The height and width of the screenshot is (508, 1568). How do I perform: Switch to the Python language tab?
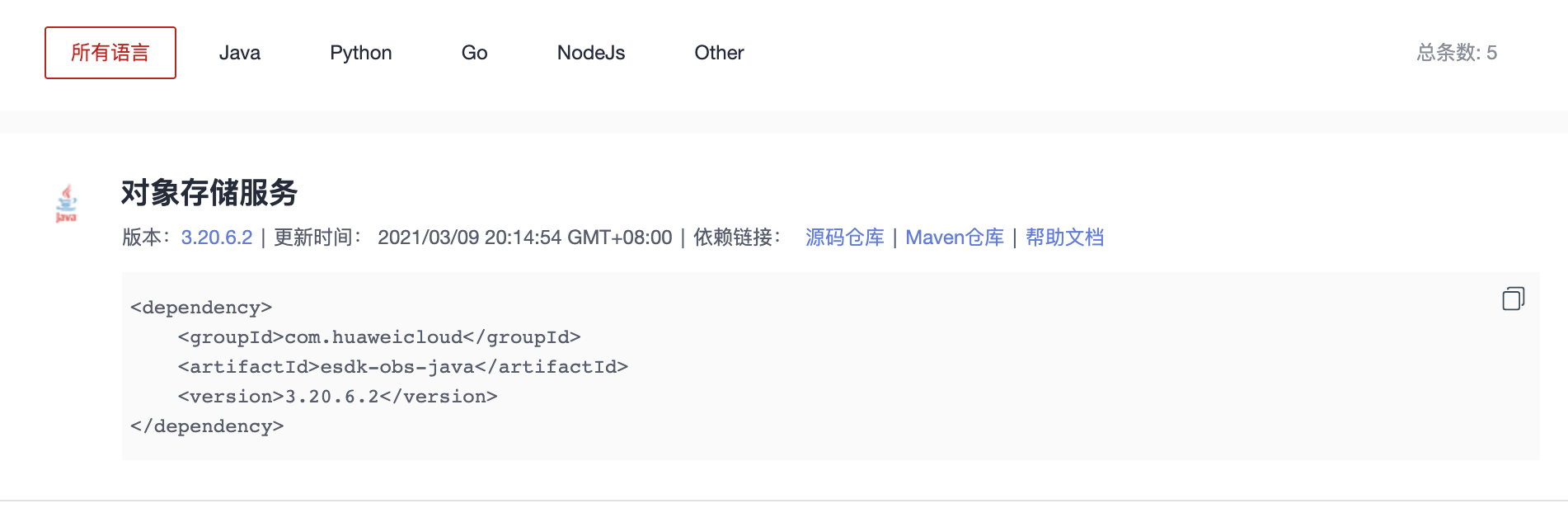point(361,52)
